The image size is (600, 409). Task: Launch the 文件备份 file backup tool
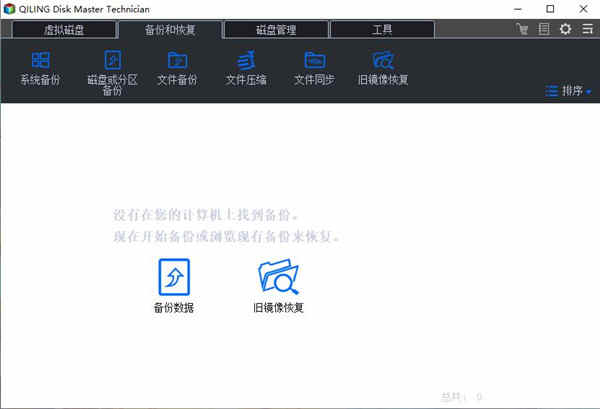tap(177, 68)
